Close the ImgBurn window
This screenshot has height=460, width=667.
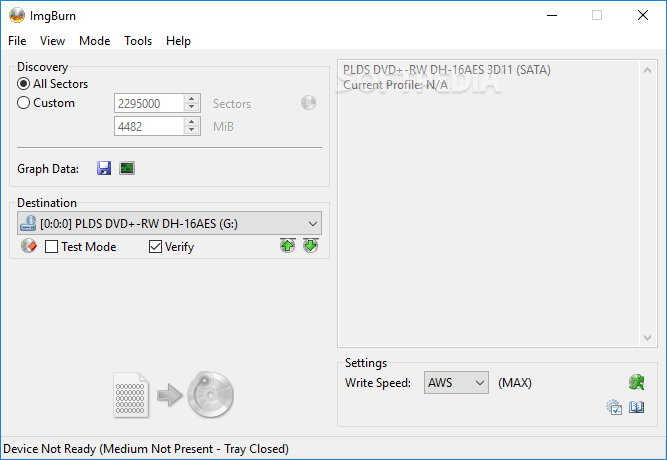point(643,15)
